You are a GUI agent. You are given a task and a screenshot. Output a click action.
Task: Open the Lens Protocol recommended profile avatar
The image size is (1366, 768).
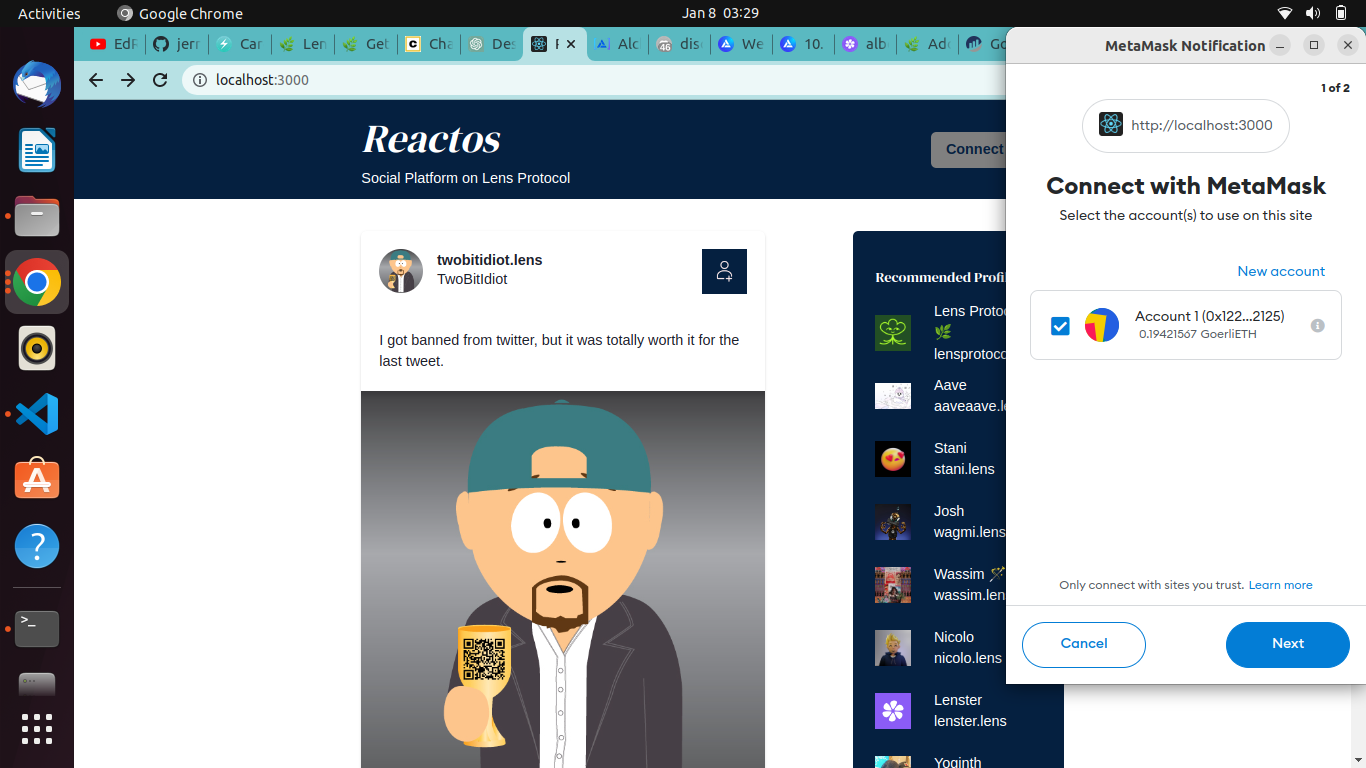[x=893, y=332]
